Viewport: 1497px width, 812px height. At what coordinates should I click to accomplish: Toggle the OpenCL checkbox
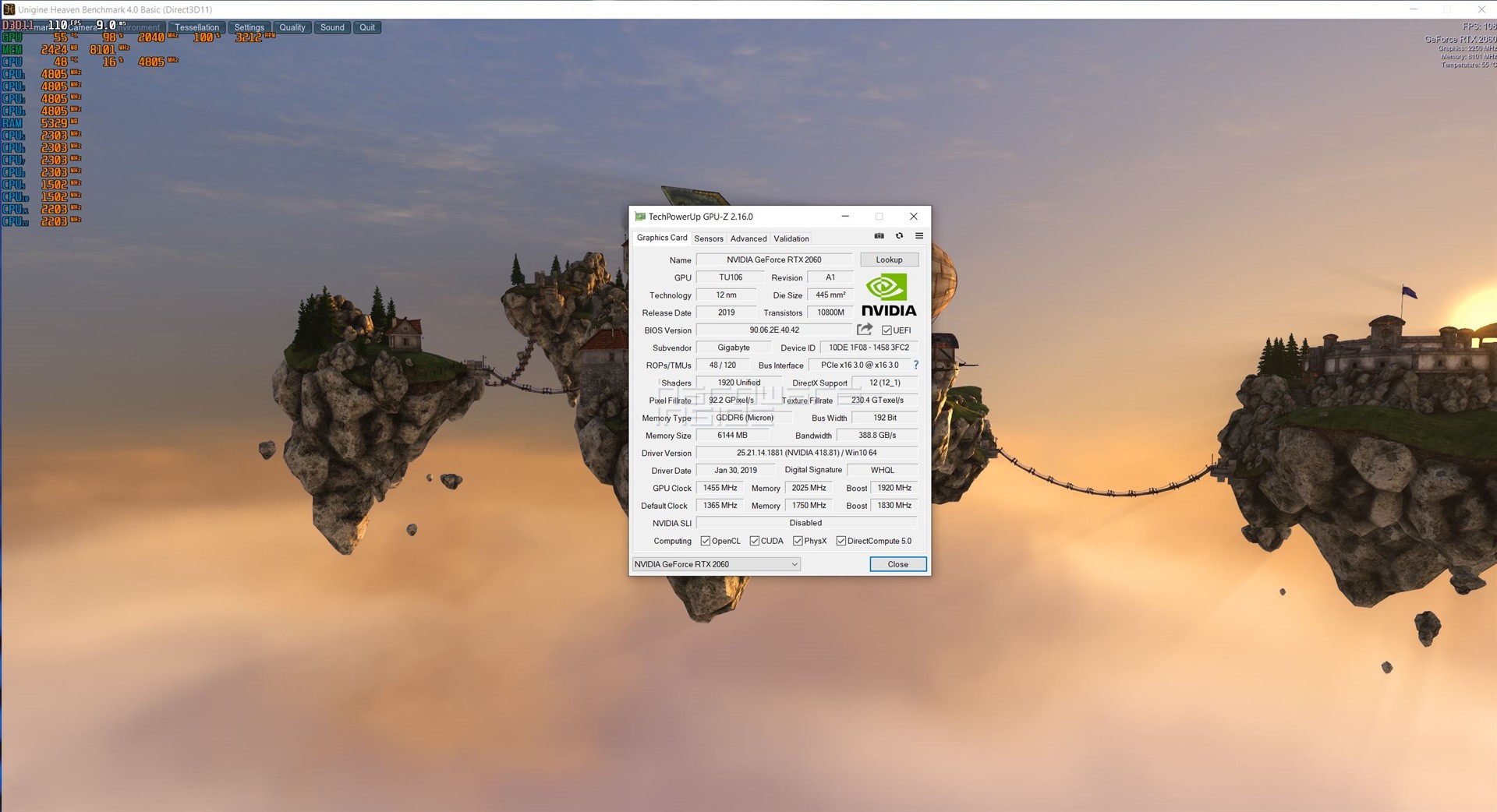[706, 541]
